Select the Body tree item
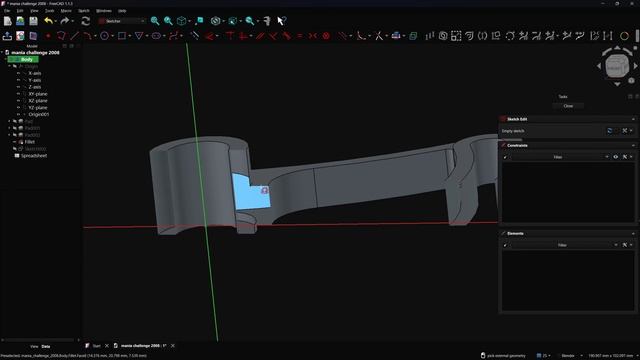 27,60
